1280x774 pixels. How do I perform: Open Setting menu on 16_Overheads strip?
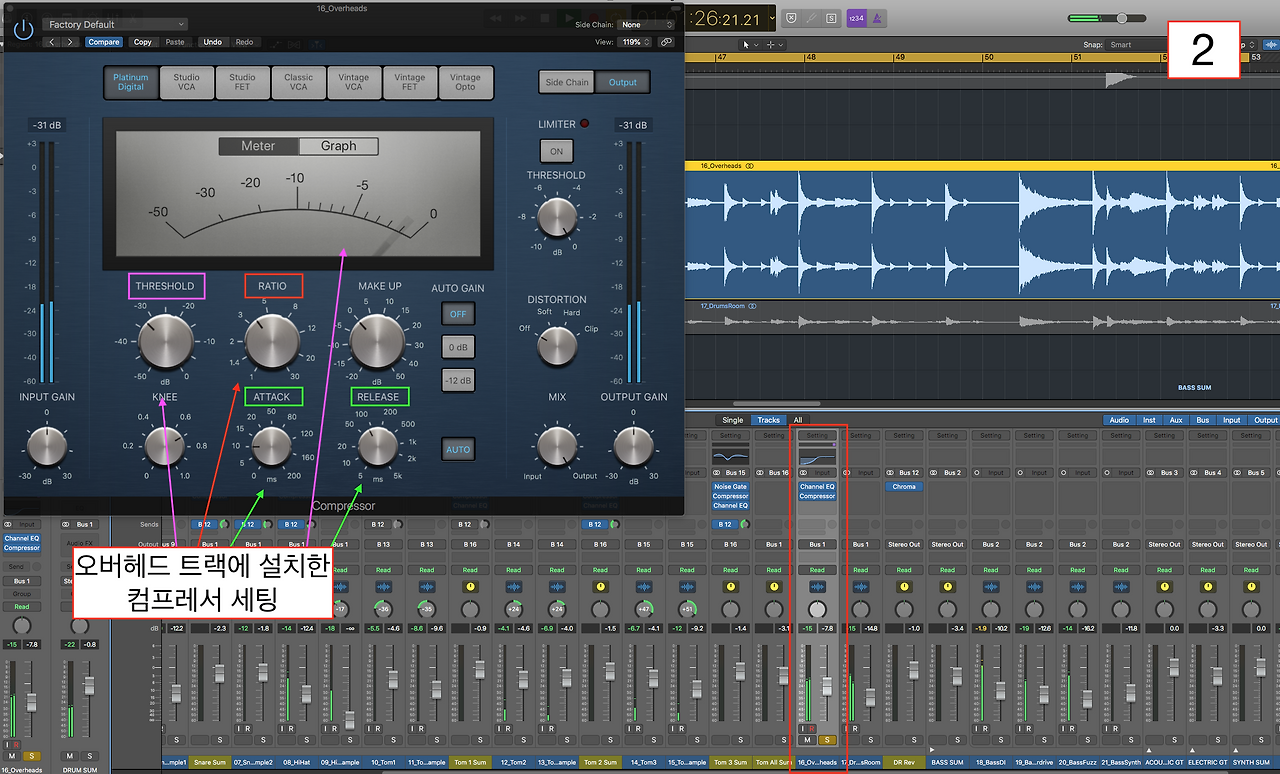(817, 436)
